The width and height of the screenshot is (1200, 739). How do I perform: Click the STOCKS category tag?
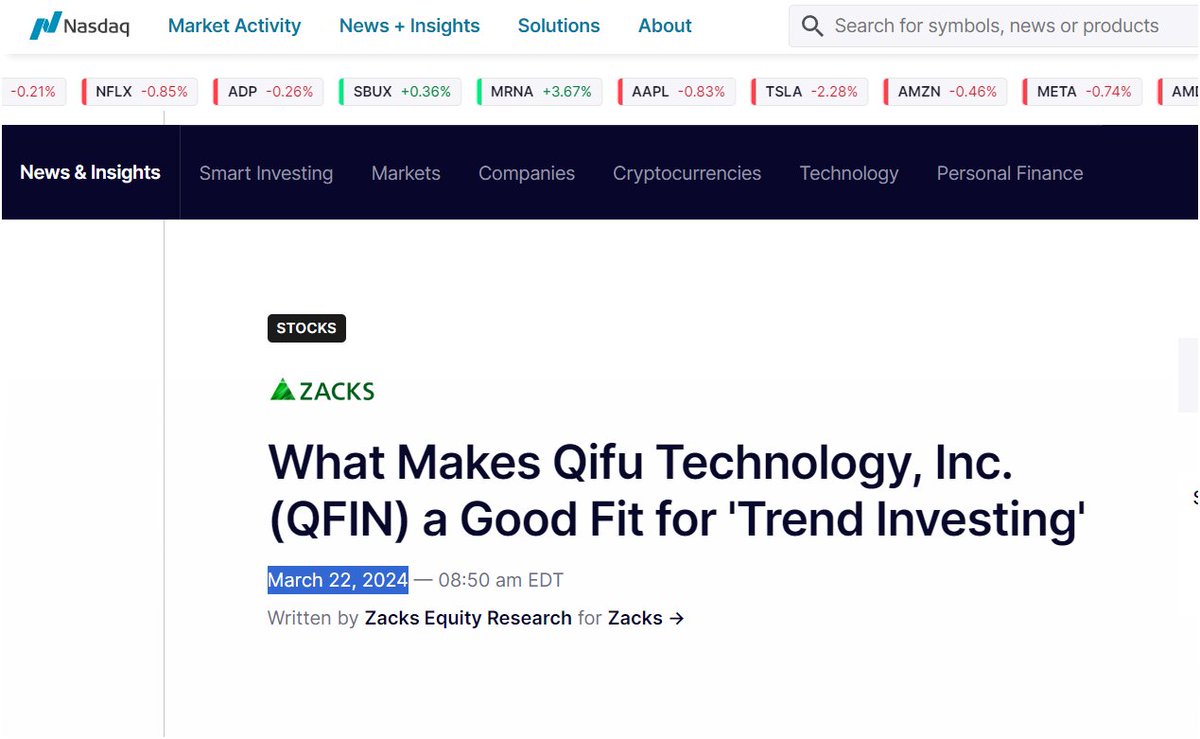(x=306, y=328)
